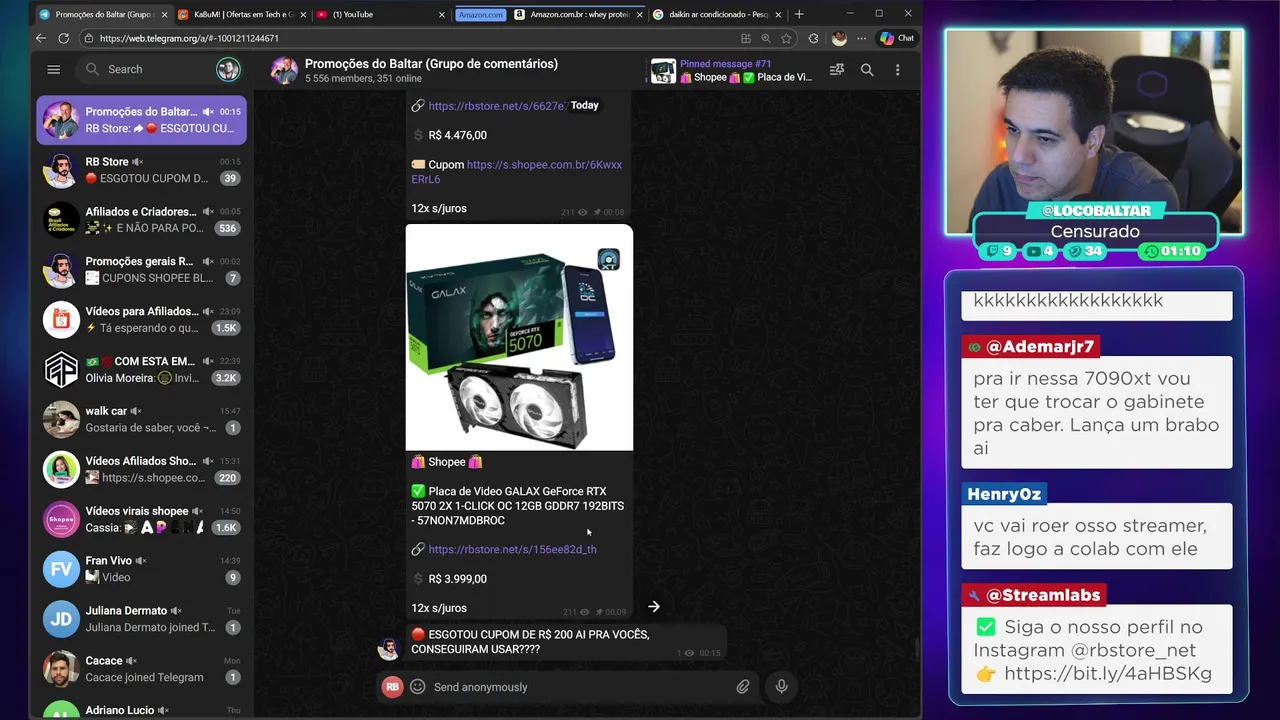Open link rbstore.net/s/6627e7
The width and height of the screenshot is (1280, 720).
497,105
